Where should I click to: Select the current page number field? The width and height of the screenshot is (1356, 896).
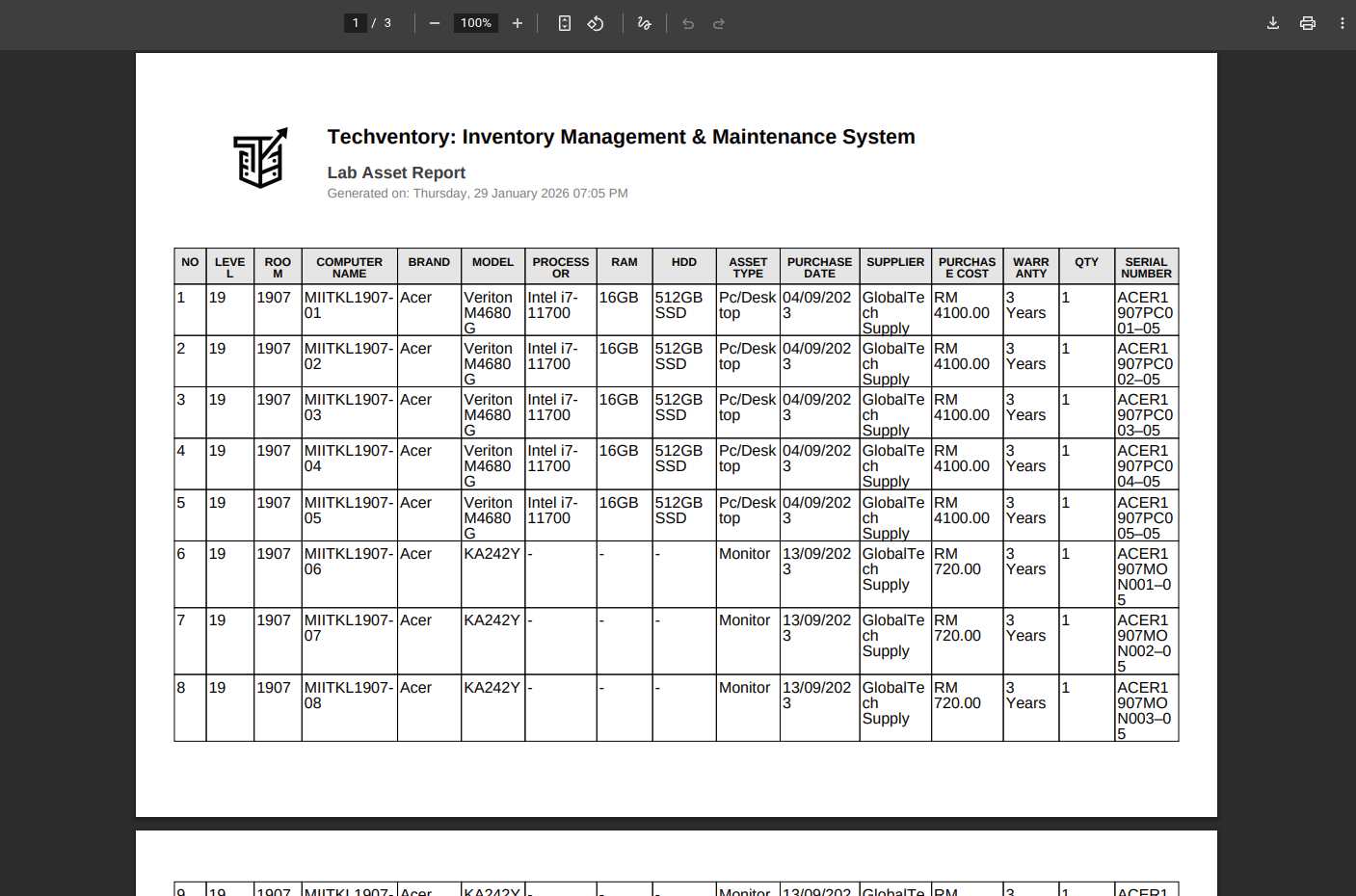pyautogui.click(x=355, y=22)
